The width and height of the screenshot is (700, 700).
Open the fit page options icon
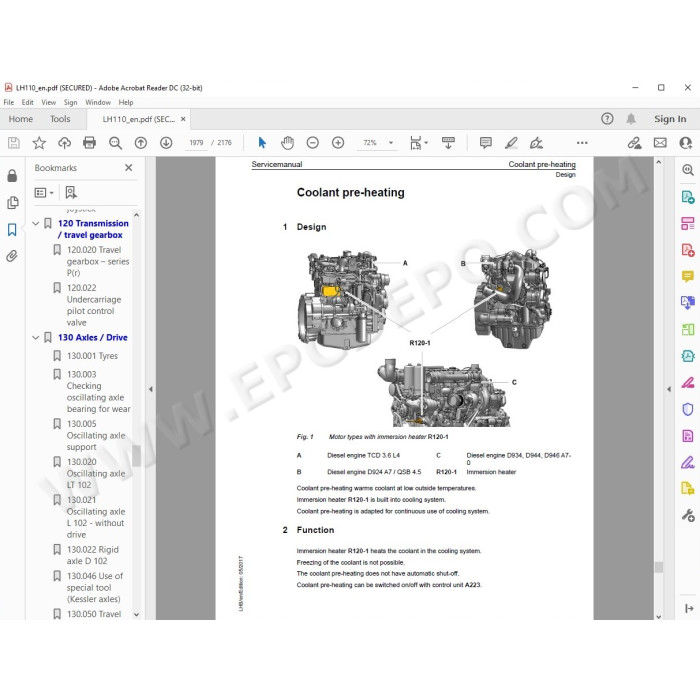pos(418,143)
